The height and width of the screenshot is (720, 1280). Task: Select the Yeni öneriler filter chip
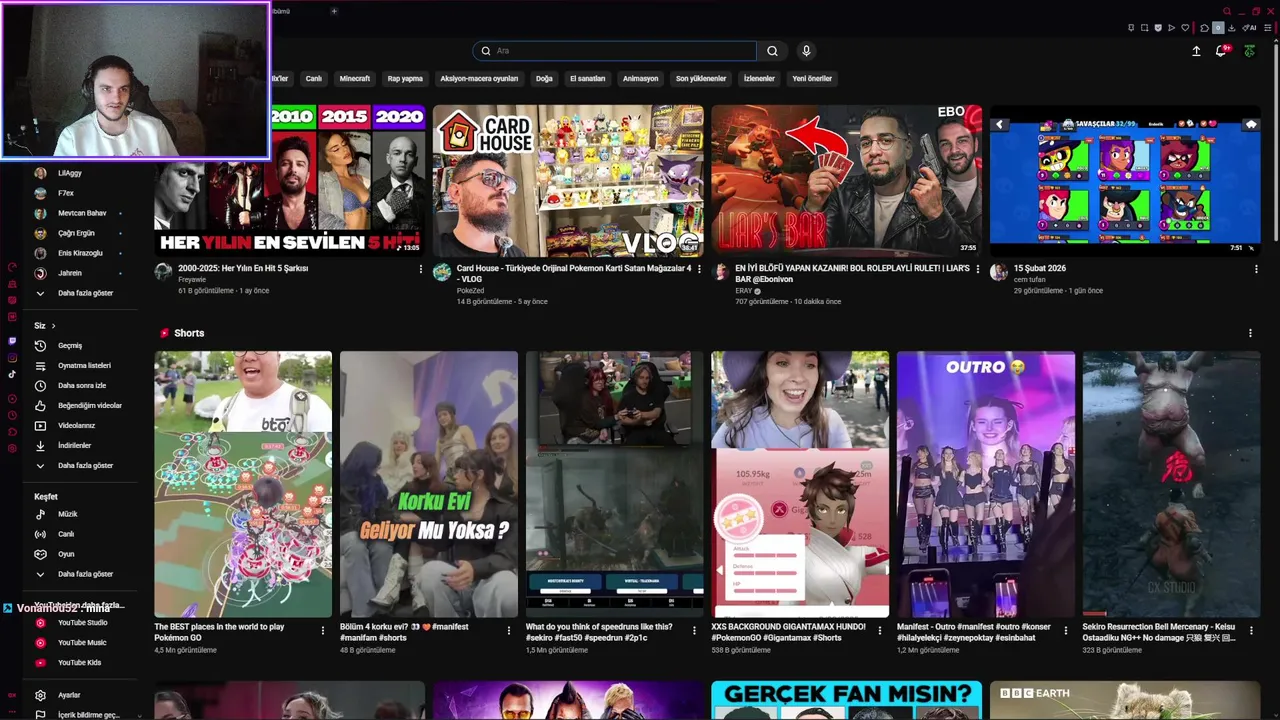click(812, 78)
